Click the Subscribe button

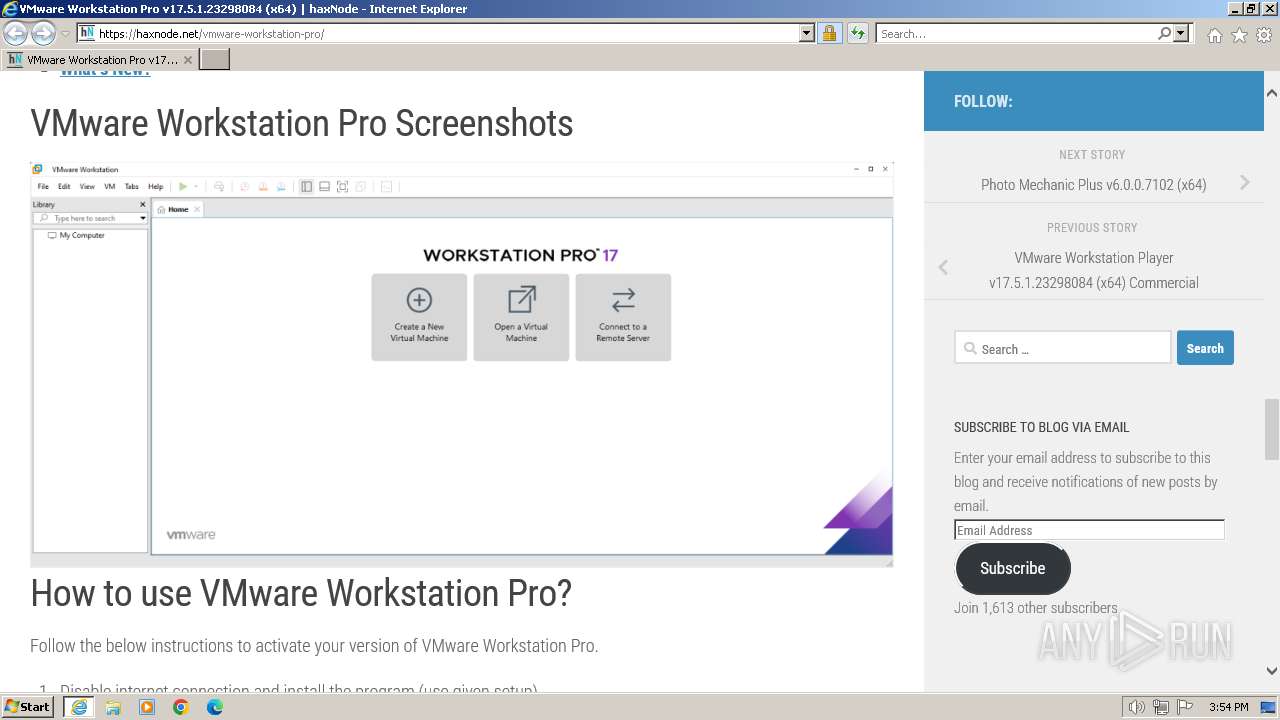coord(1013,568)
